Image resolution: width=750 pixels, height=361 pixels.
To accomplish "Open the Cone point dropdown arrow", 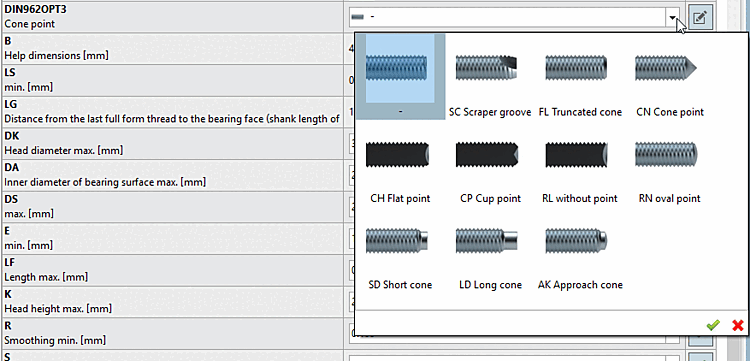I will click(x=673, y=18).
